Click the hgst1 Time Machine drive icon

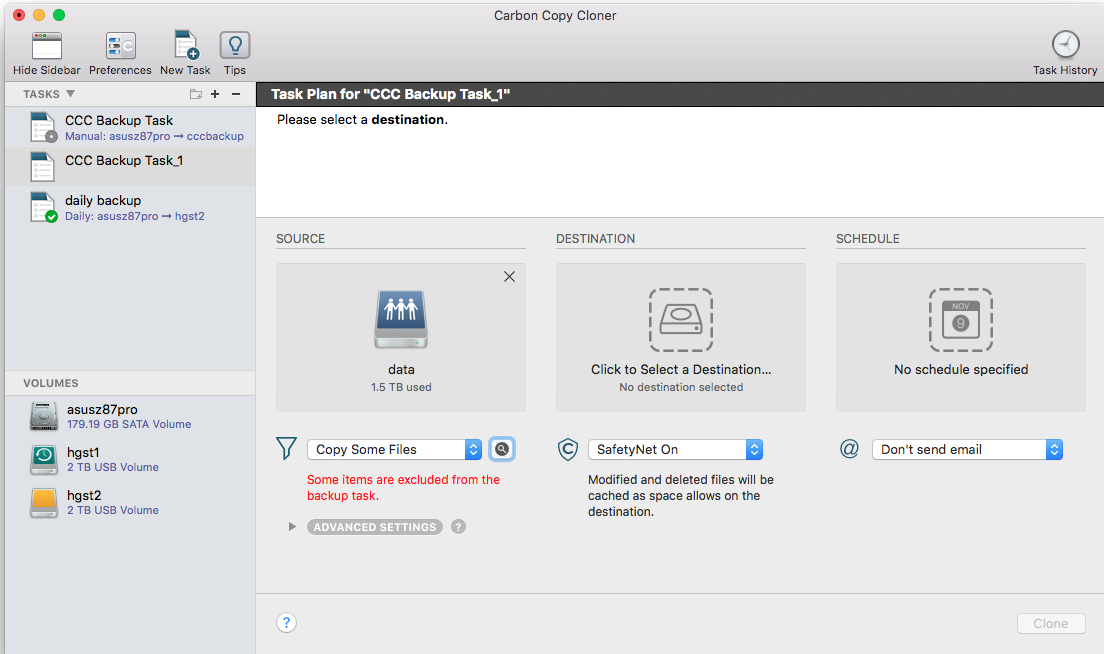44,459
